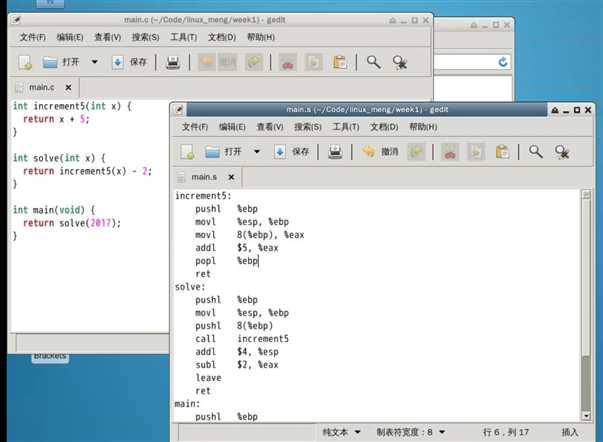Open 纯文本 syntax highlighting dropdown
The image size is (603, 442).
pos(341,432)
